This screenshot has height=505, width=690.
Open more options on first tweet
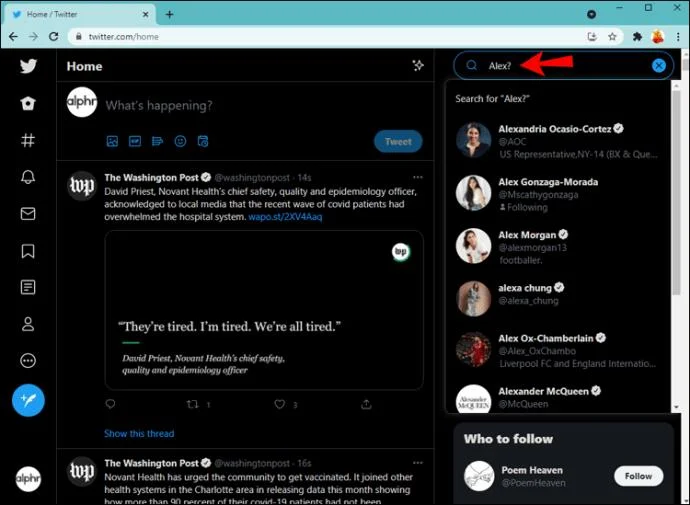click(418, 177)
